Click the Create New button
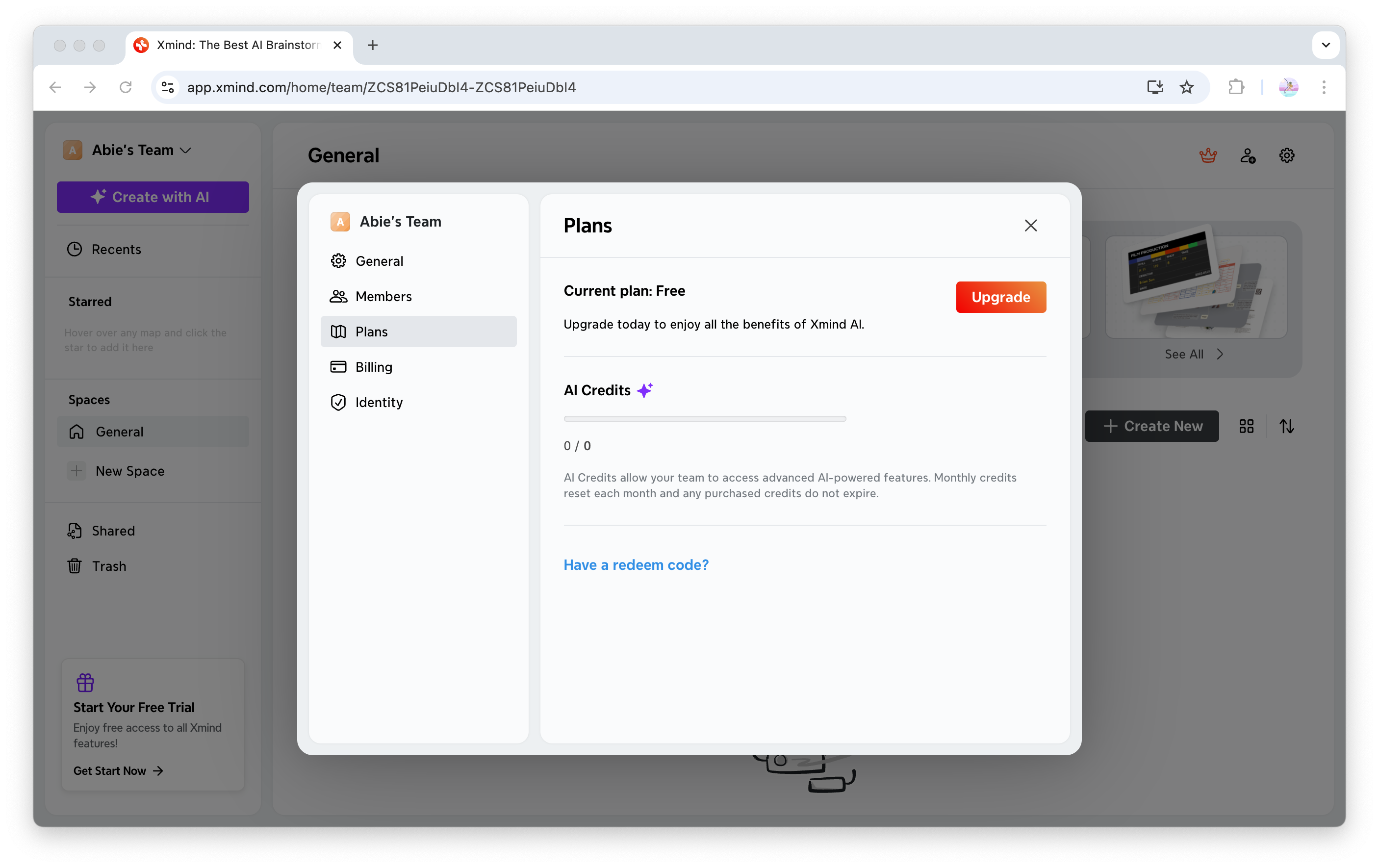The height and width of the screenshot is (868, 1379). click(x=1151, y=426)
